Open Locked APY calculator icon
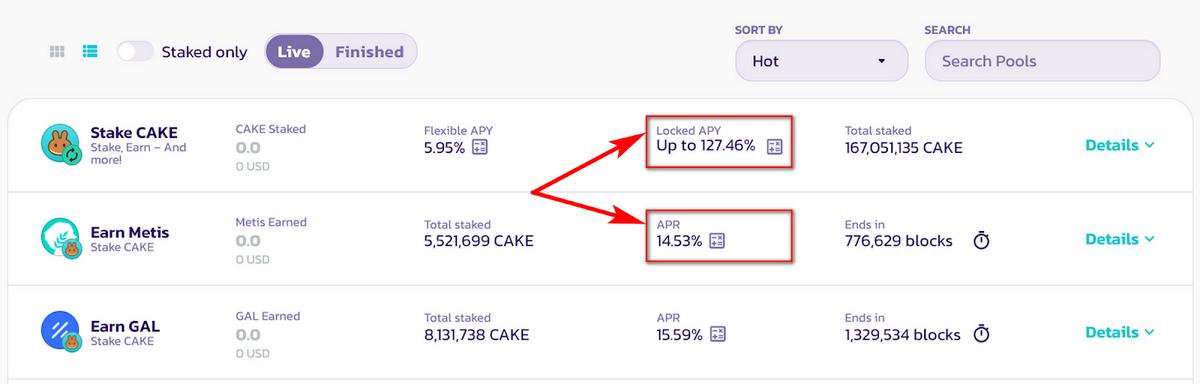Screen dimensions: 1200x384 click(x=774, y=147)
